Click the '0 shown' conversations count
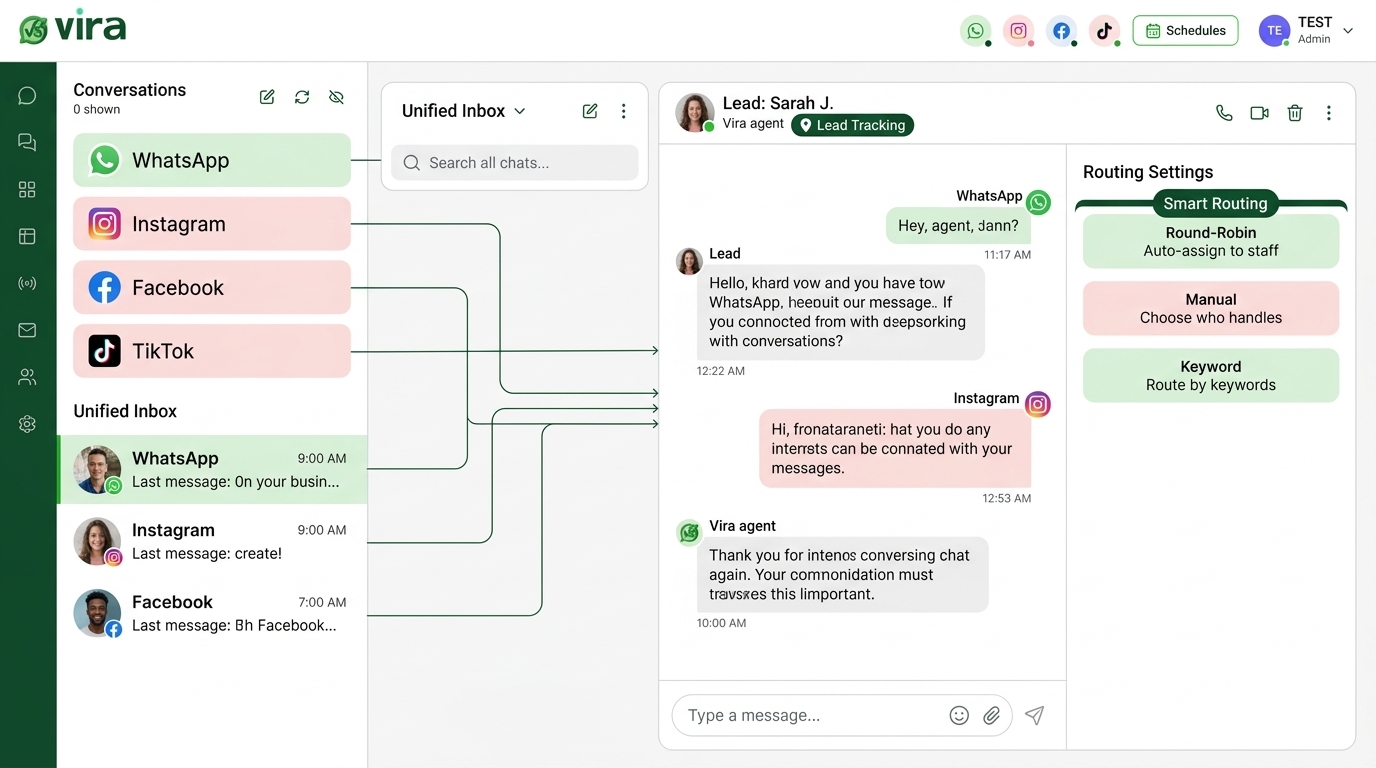1376x768 pixels. coord(97,110)
